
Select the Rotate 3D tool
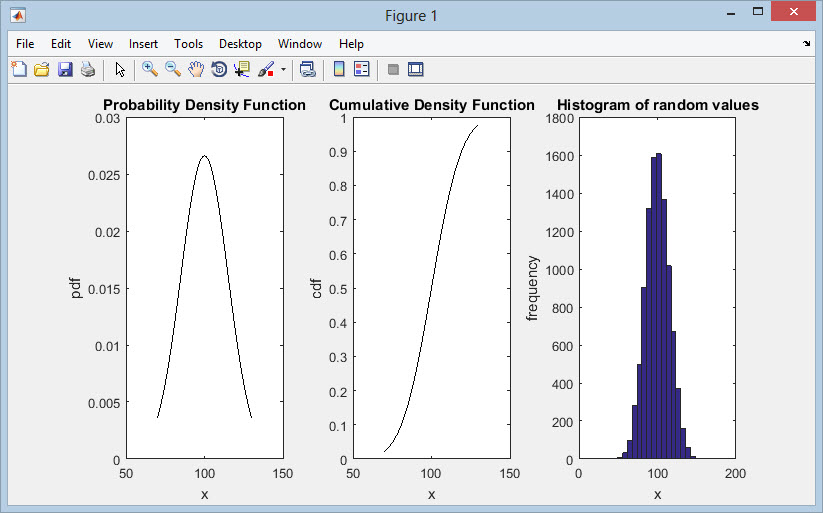[x=219, y=69]
